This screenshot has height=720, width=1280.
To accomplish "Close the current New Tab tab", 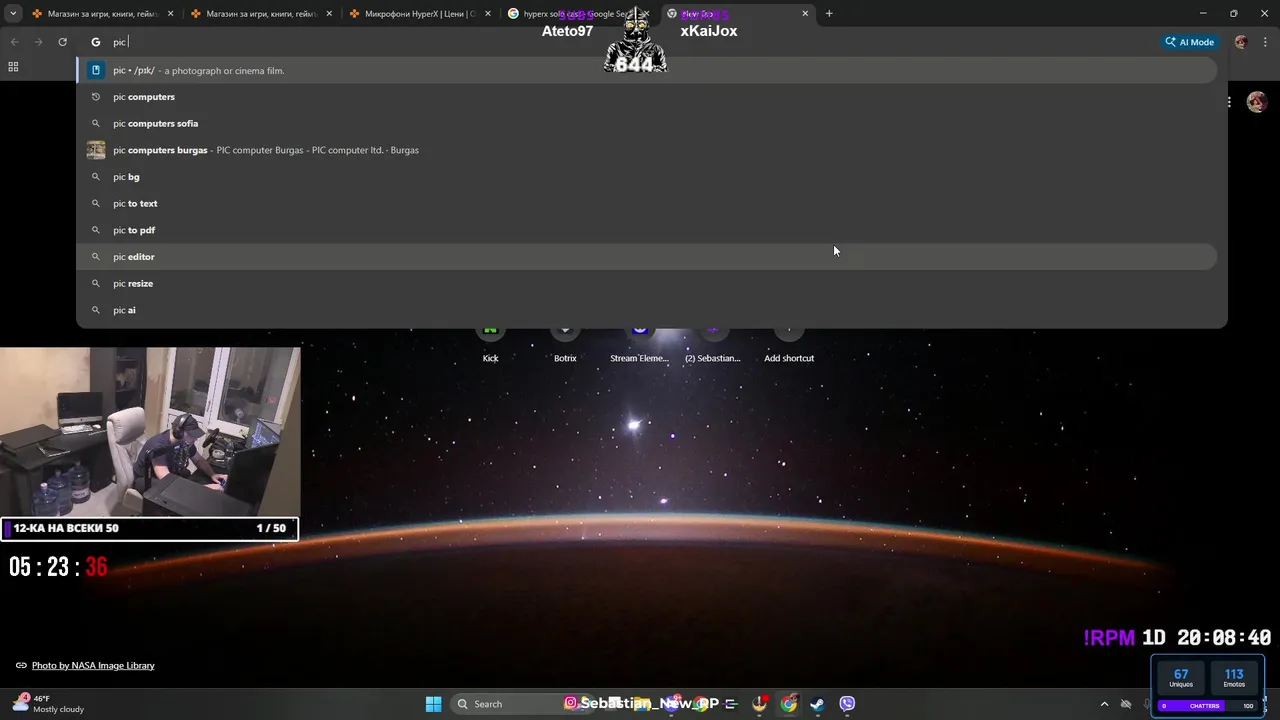I will 805,14.
